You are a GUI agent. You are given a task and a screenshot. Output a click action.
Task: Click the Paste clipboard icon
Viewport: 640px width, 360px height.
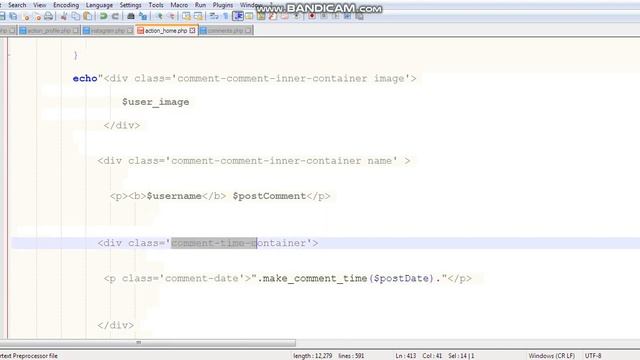87,16
